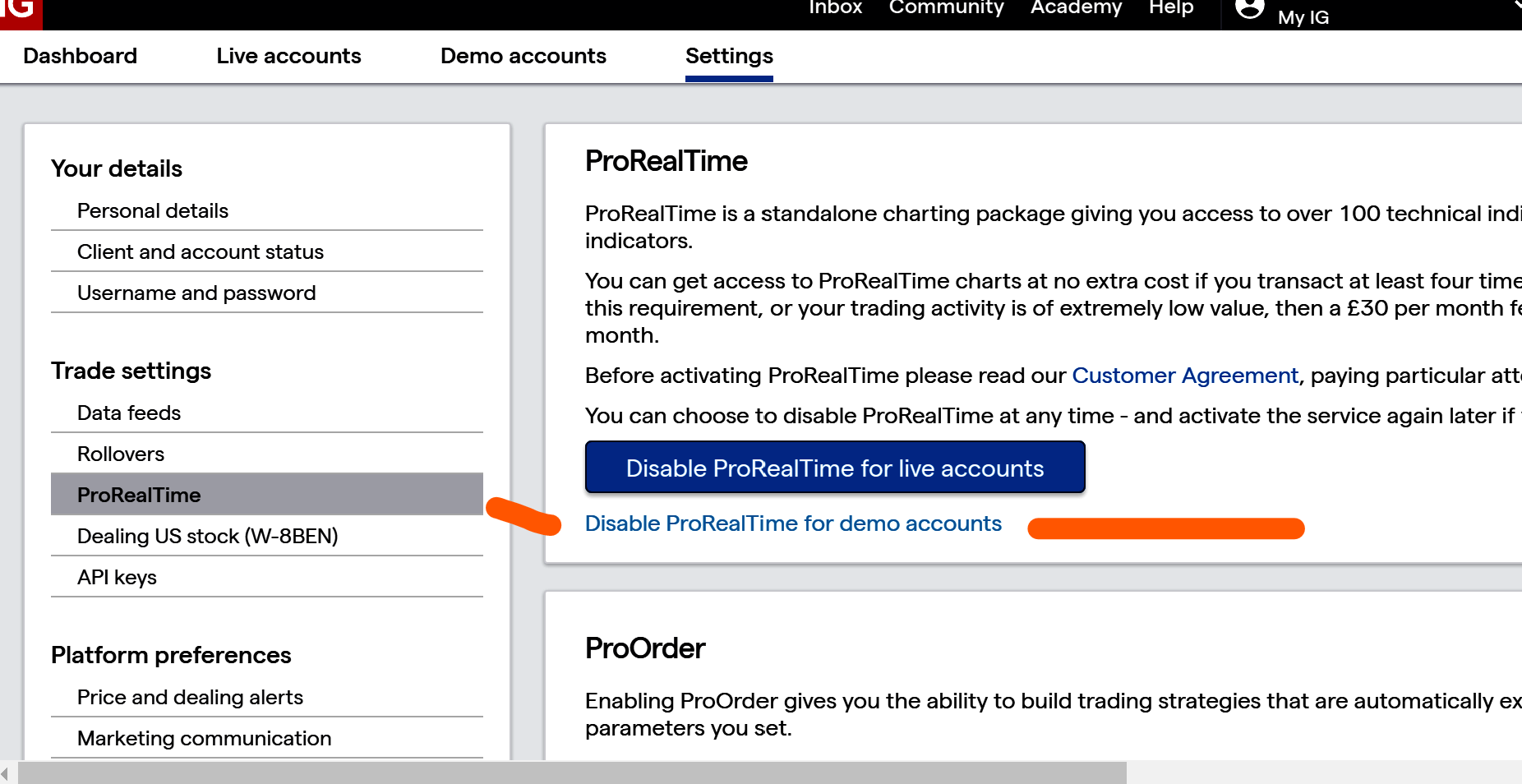
Task: Click the horizontal scrollbar left arrow
Action: (x=6, y=772)
